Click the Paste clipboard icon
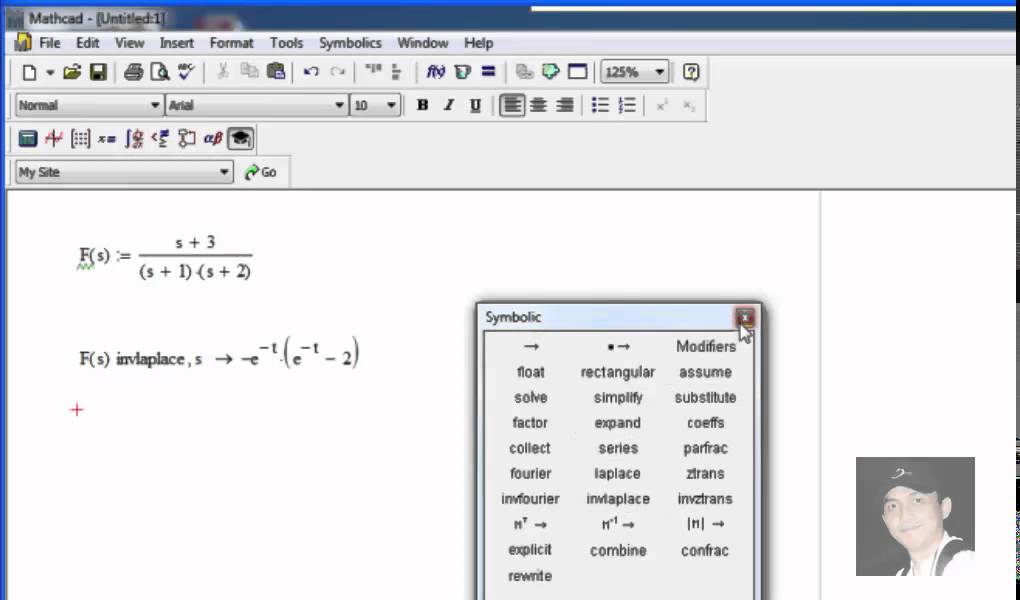 [276, 72]
